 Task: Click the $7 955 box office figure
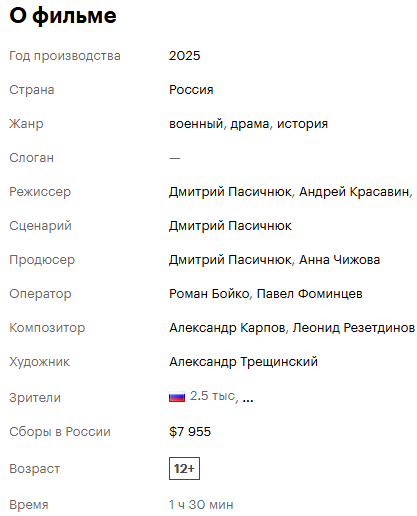point(190,432)
